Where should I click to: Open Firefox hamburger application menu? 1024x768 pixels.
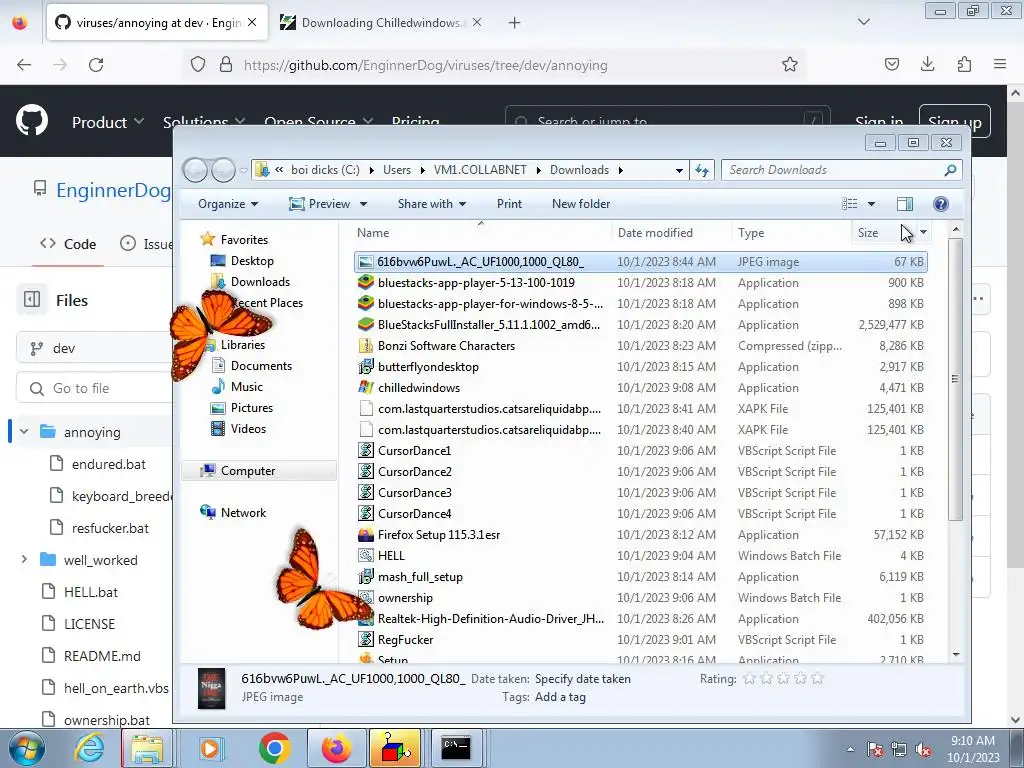tap(1000, 64)
